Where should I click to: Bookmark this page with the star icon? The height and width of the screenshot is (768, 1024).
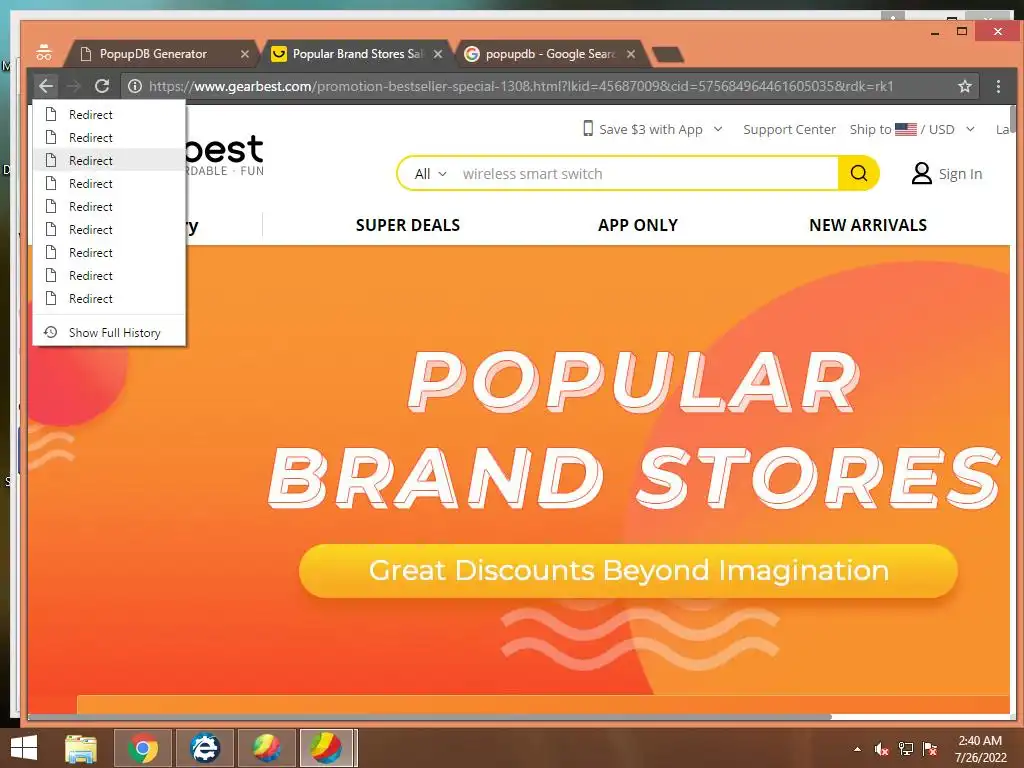click(x=965, y=86)
